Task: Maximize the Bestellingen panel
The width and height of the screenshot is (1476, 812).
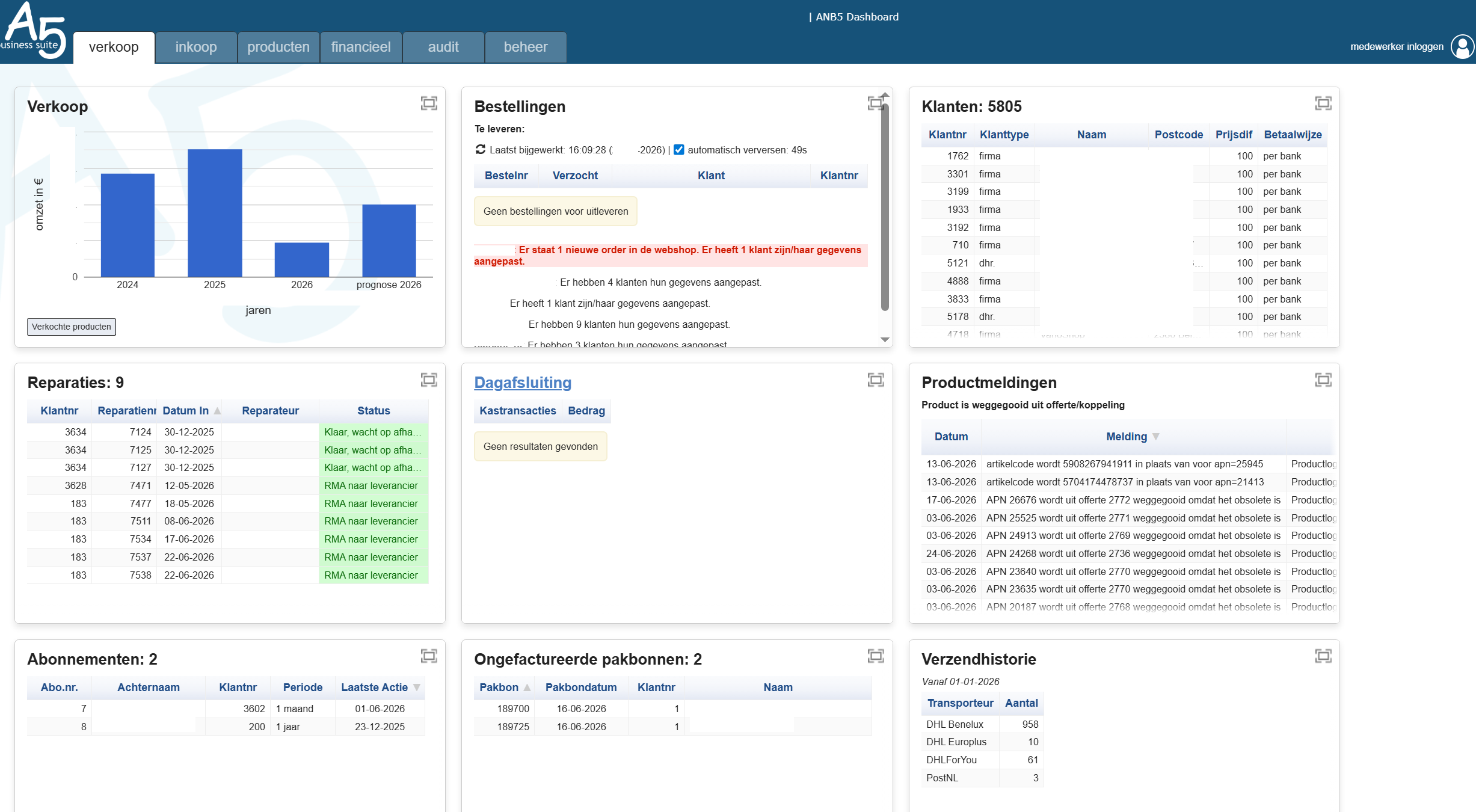Action: pos(876,103)
